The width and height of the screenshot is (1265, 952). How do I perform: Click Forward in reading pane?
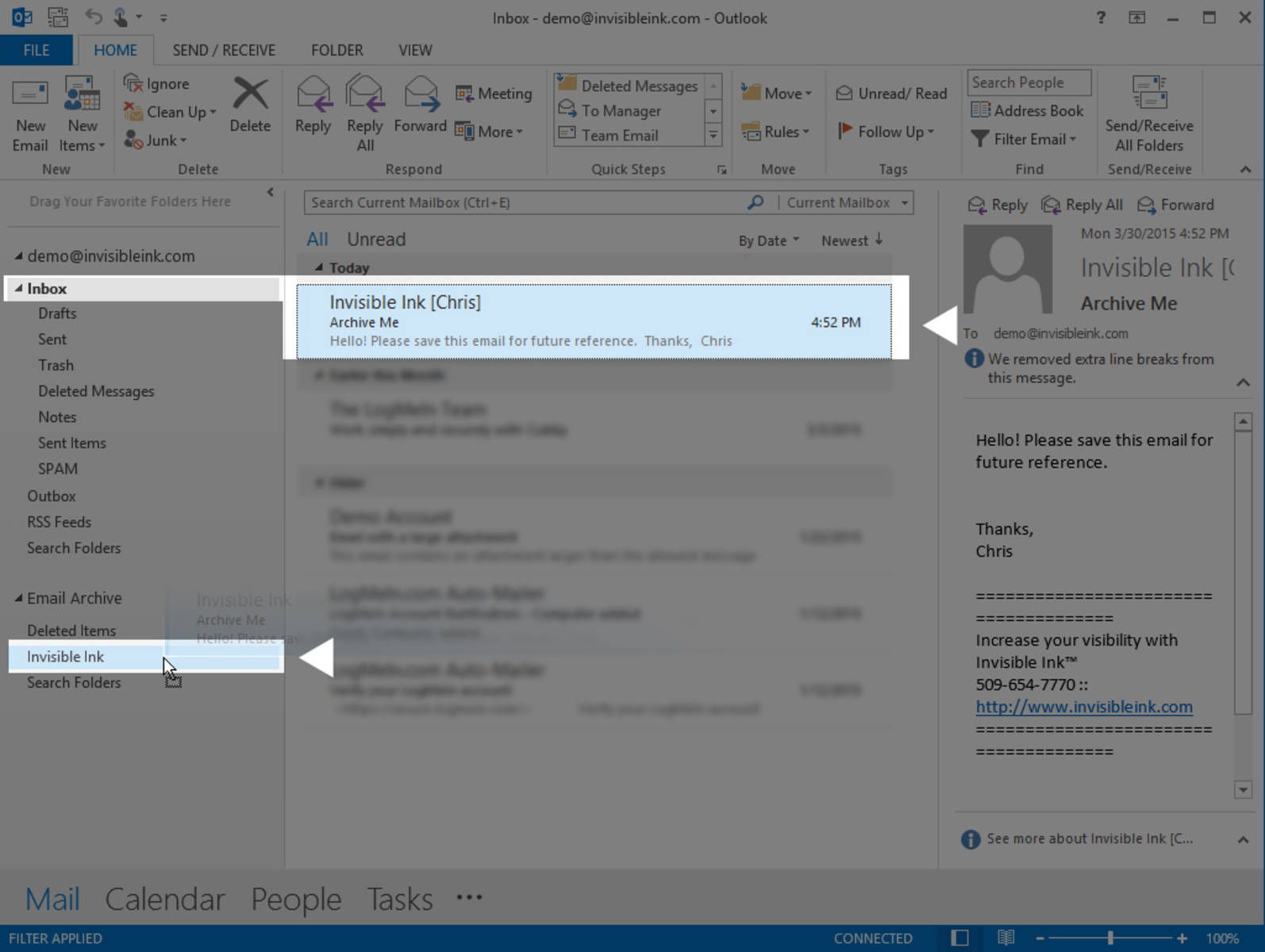[x=1175, y=205]
